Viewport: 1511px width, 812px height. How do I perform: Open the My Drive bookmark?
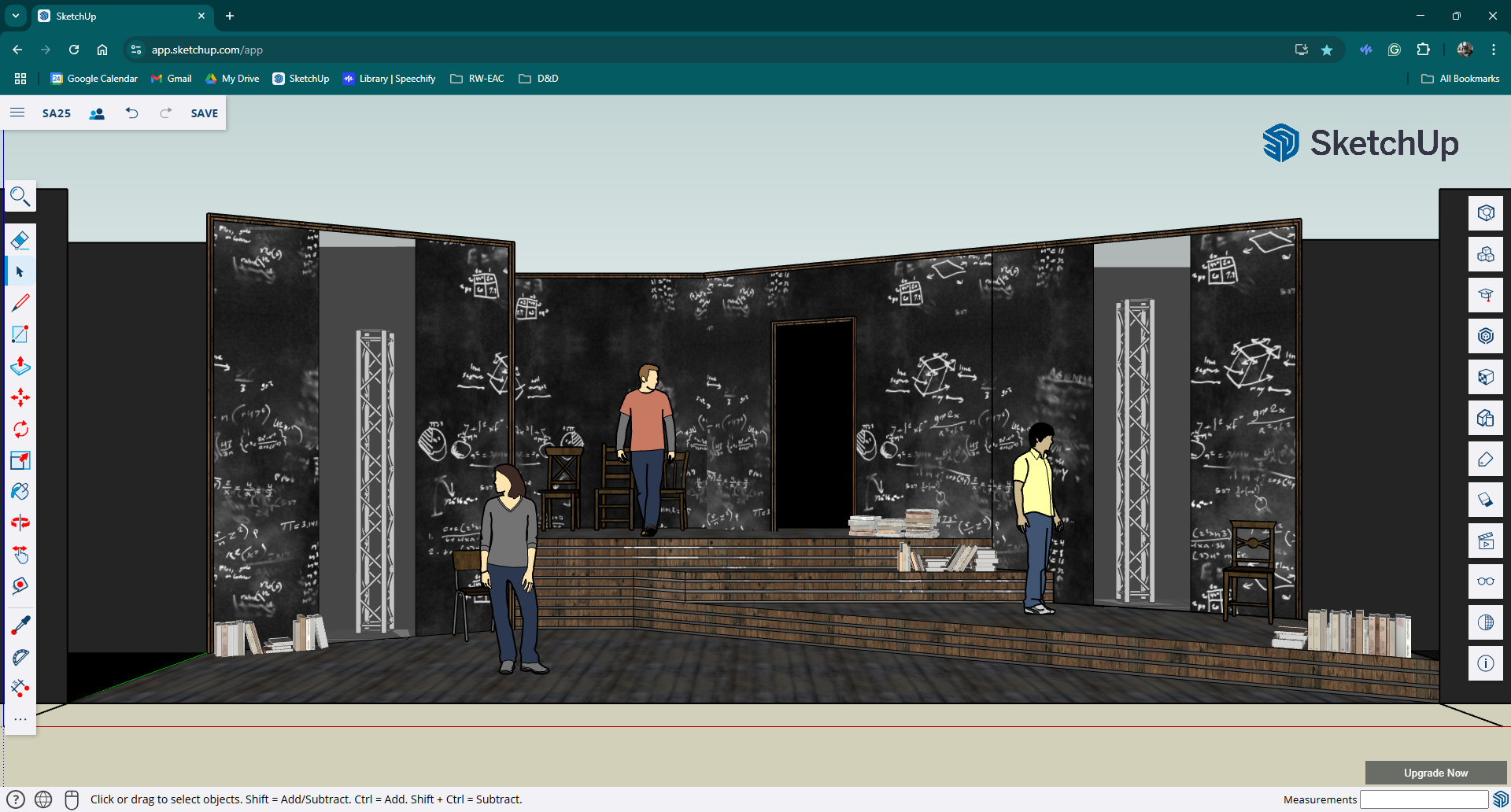232,79
